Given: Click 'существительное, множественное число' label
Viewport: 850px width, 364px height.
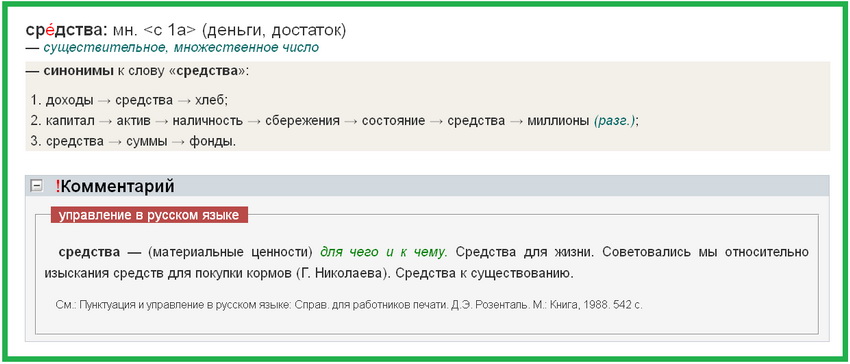Looking at the screenshot, I should pos(181,48).
